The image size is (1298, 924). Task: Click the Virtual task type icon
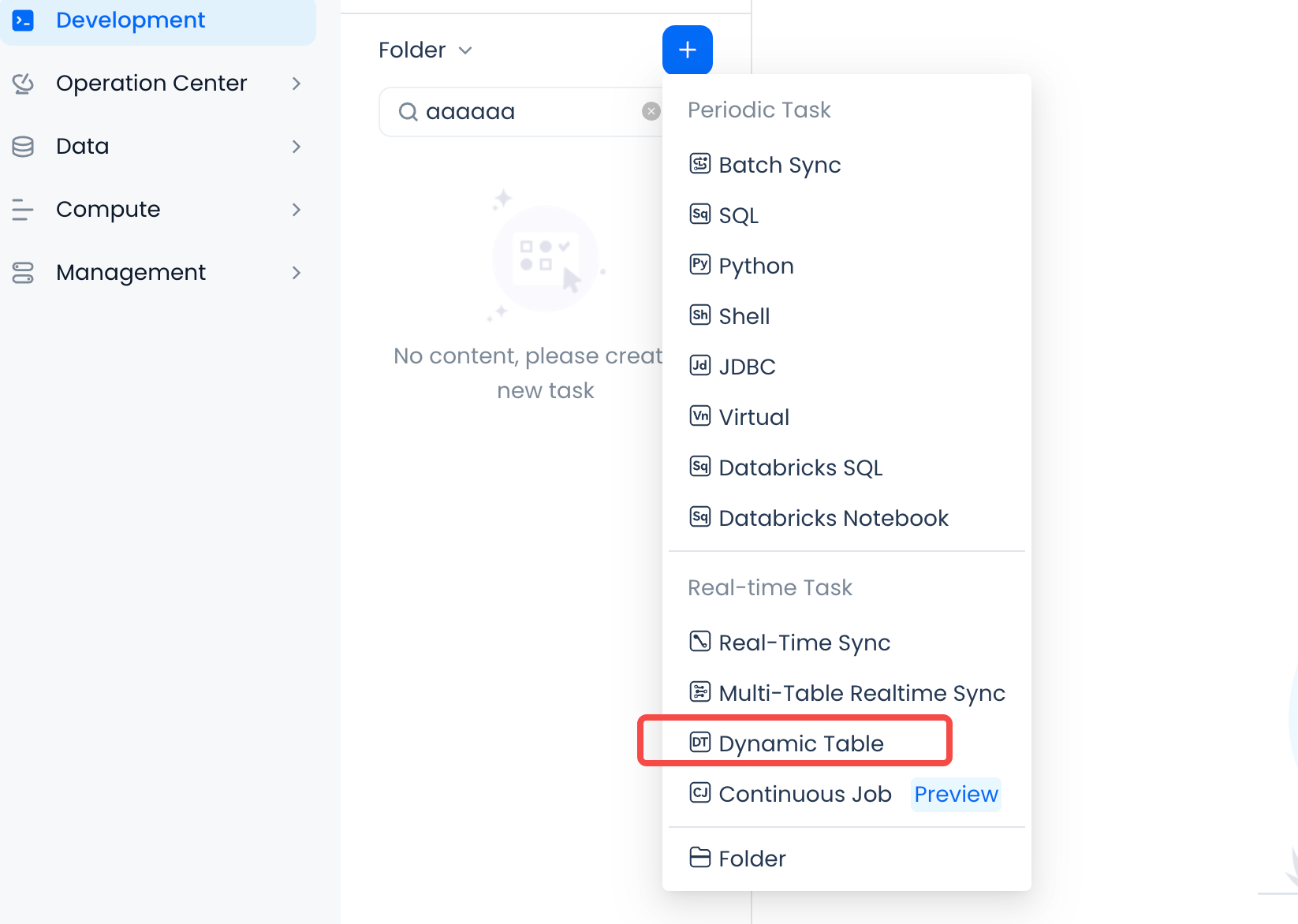tap(700, 416)
